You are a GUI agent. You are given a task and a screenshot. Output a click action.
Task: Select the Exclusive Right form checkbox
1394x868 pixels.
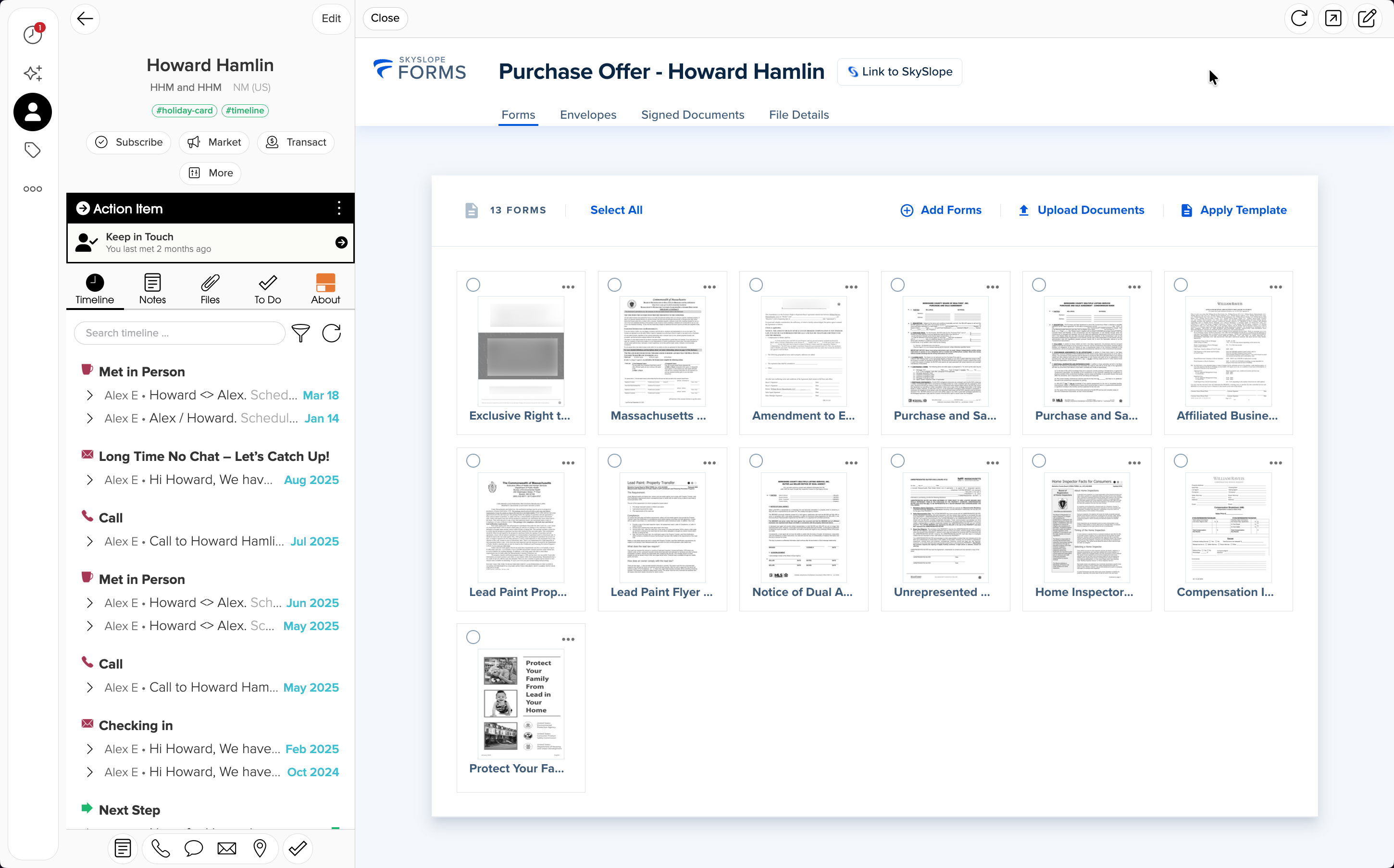tap(473, 285)
